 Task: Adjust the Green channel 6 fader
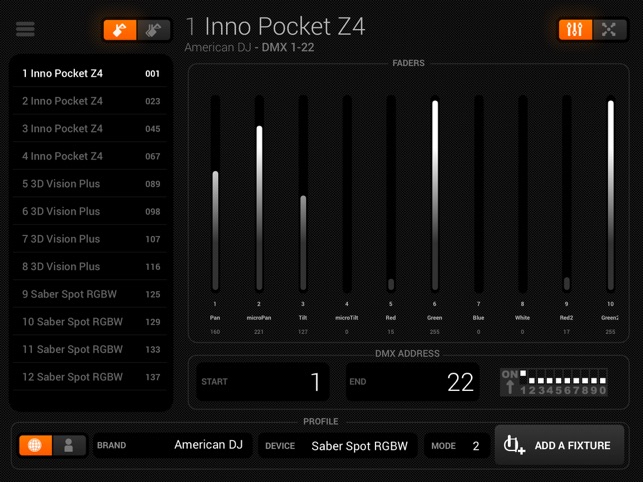pyautogui.click(x=435, y=194)
